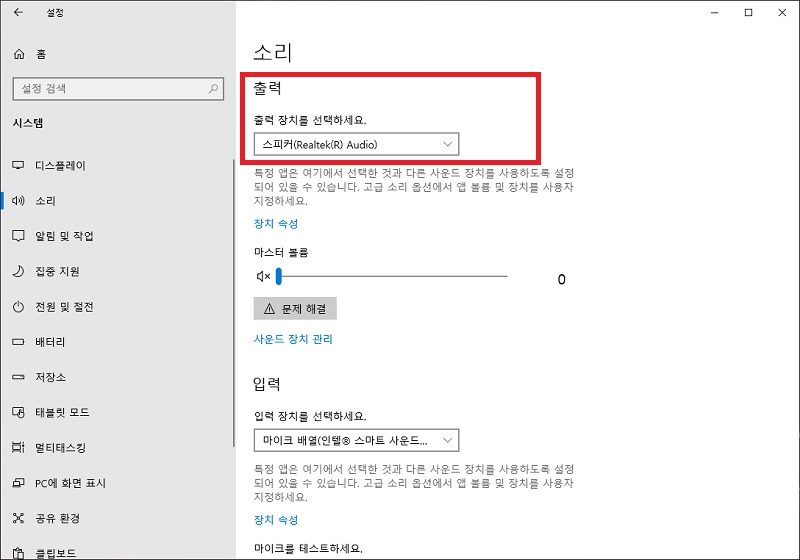Viewport: 800px width, 560px height.
Task: Close the Settings window
Action: point(782,13)
